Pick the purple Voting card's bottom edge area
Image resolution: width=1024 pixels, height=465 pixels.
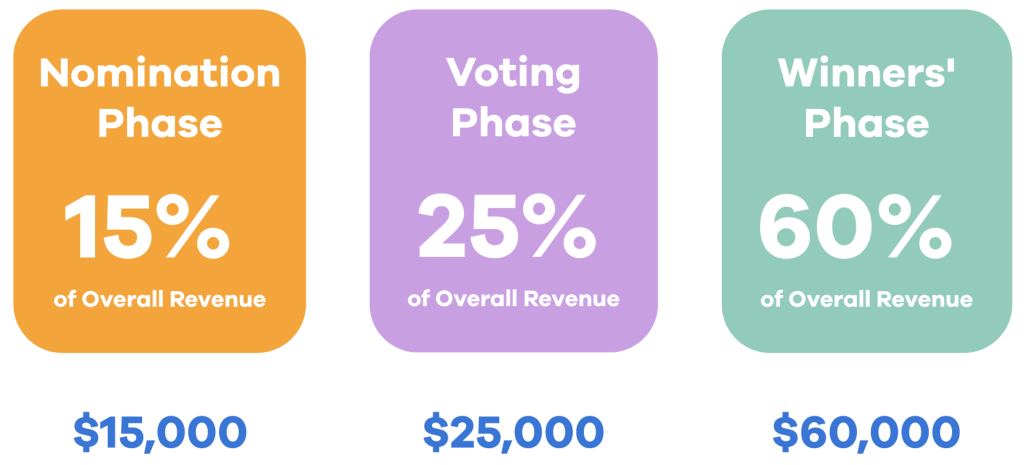[513, 340]
